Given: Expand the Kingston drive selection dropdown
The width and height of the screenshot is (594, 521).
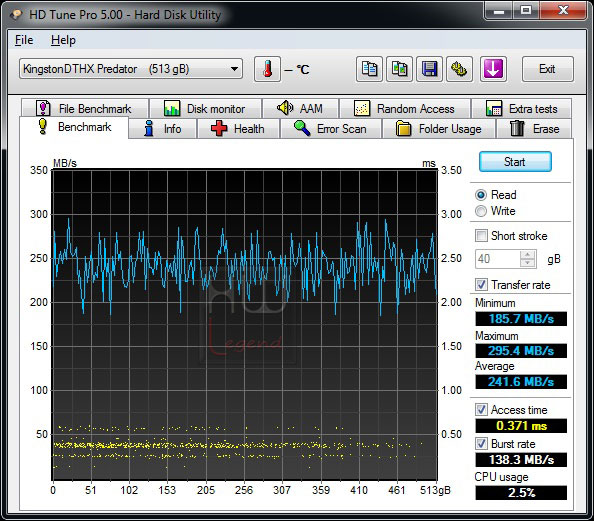Looking at the screenshot, I should click(x=131, y=69).
